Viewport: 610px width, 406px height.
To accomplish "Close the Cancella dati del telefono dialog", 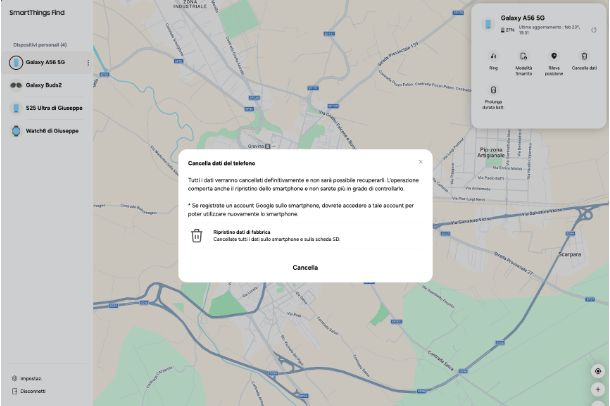I will 420,162.
